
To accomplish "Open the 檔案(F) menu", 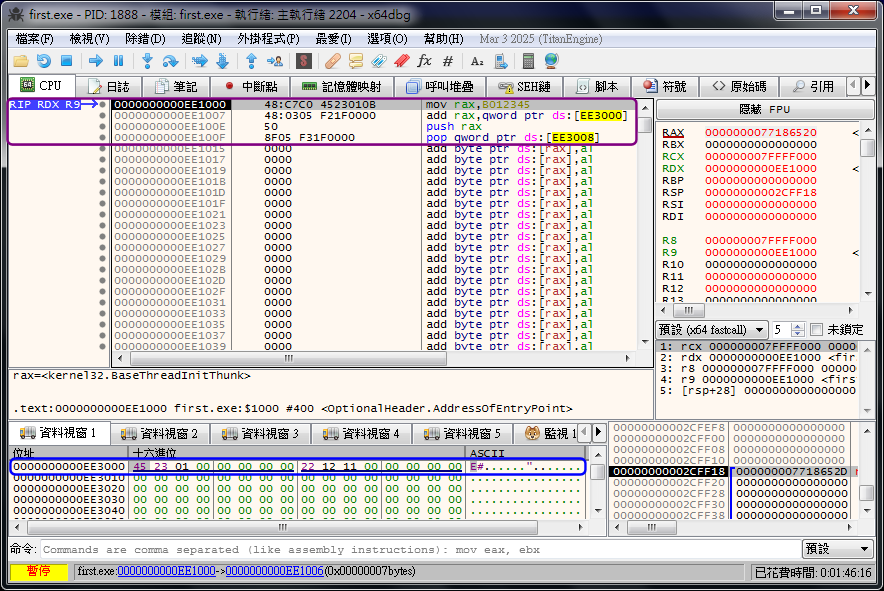I will [x=35, y=38].
